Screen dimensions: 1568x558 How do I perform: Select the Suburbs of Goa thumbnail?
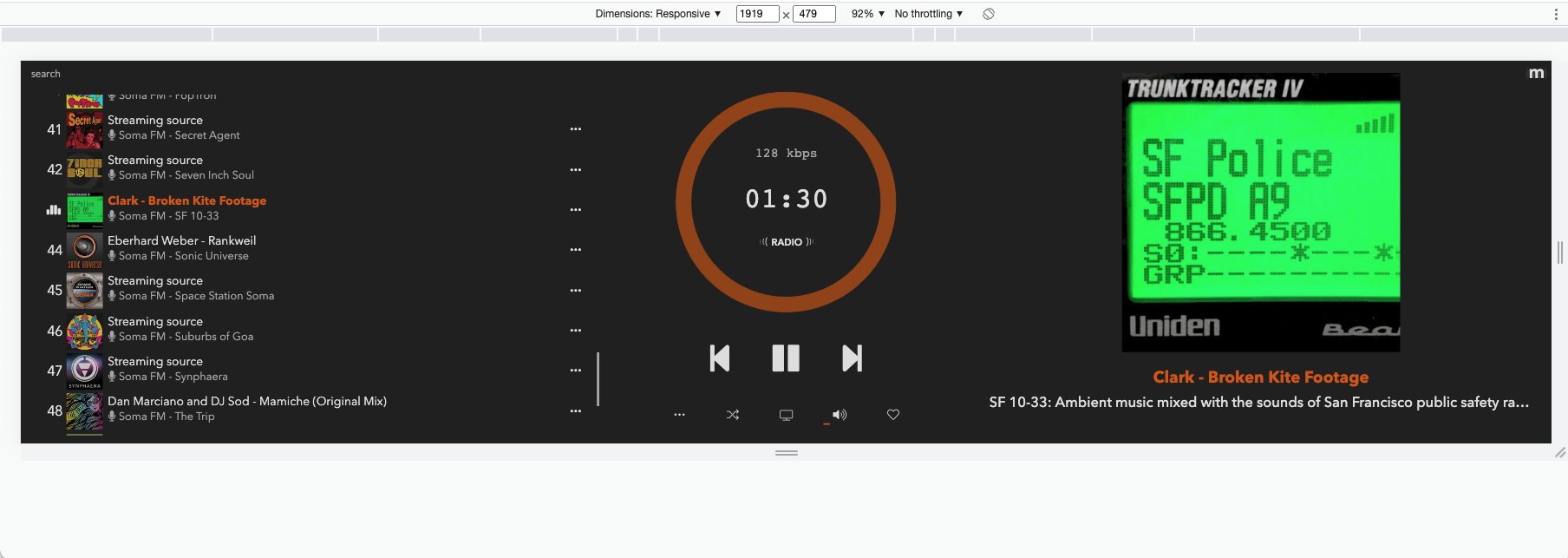coord(85,331)
